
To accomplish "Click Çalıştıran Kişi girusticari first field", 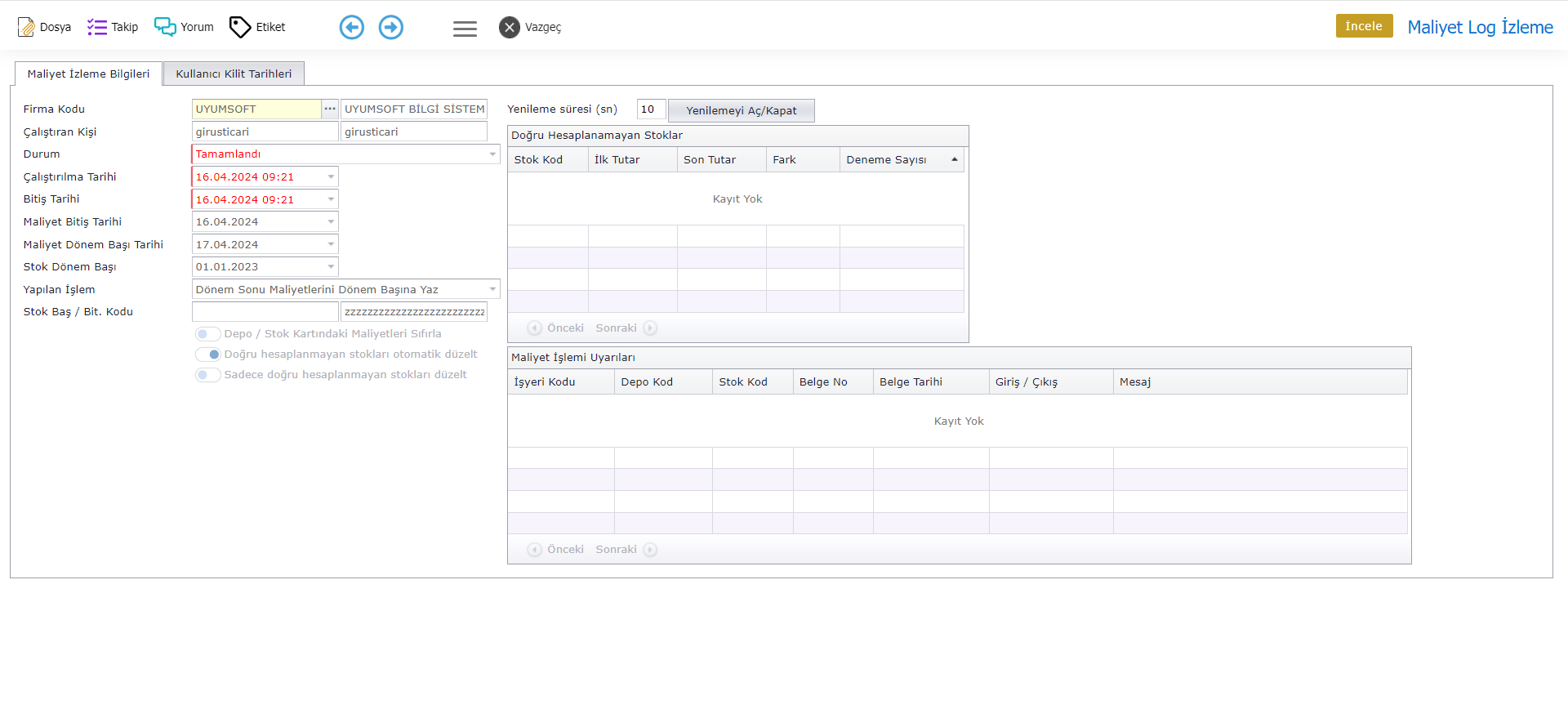I will (x=265, y=132).
